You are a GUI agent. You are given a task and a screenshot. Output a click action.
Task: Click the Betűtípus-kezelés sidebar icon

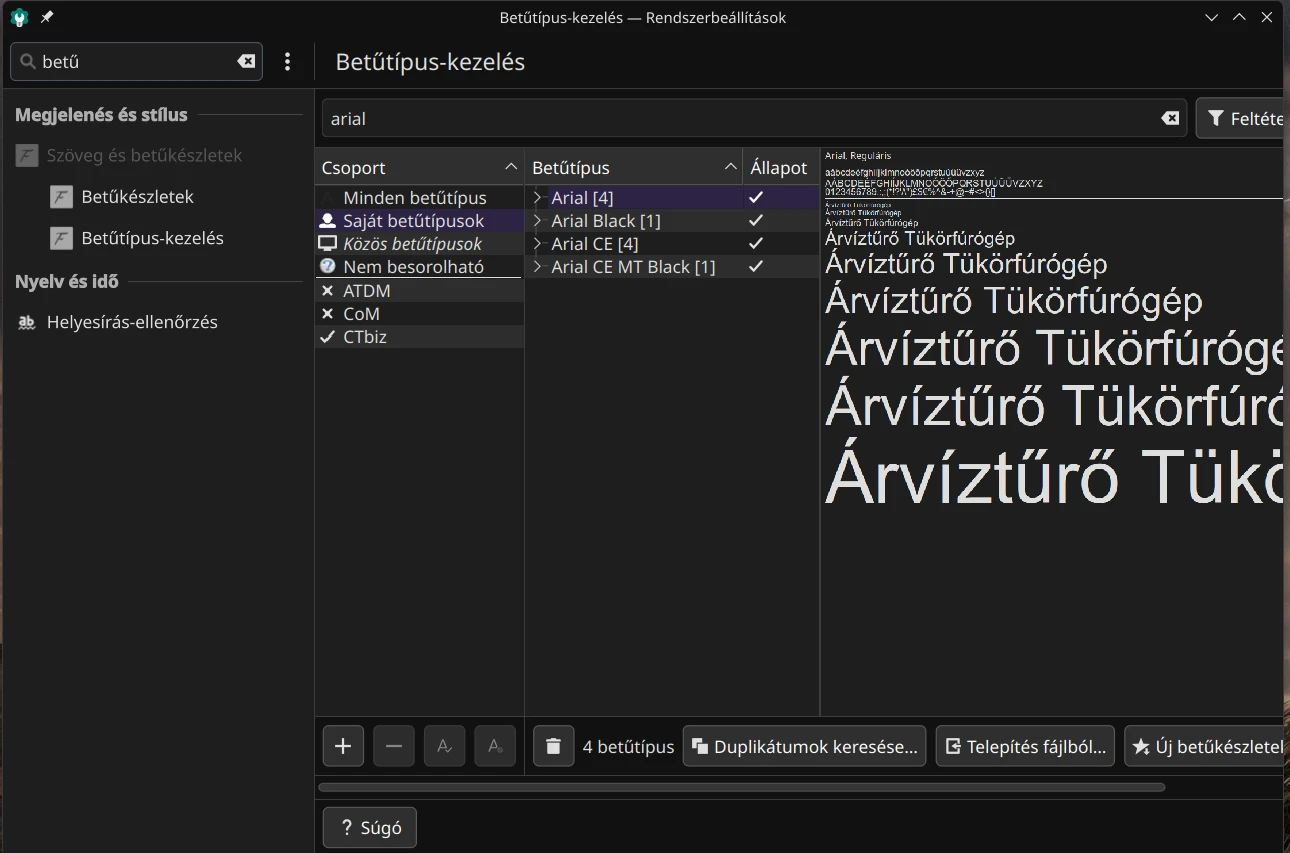pyautogui.click(x=61, y=238)
